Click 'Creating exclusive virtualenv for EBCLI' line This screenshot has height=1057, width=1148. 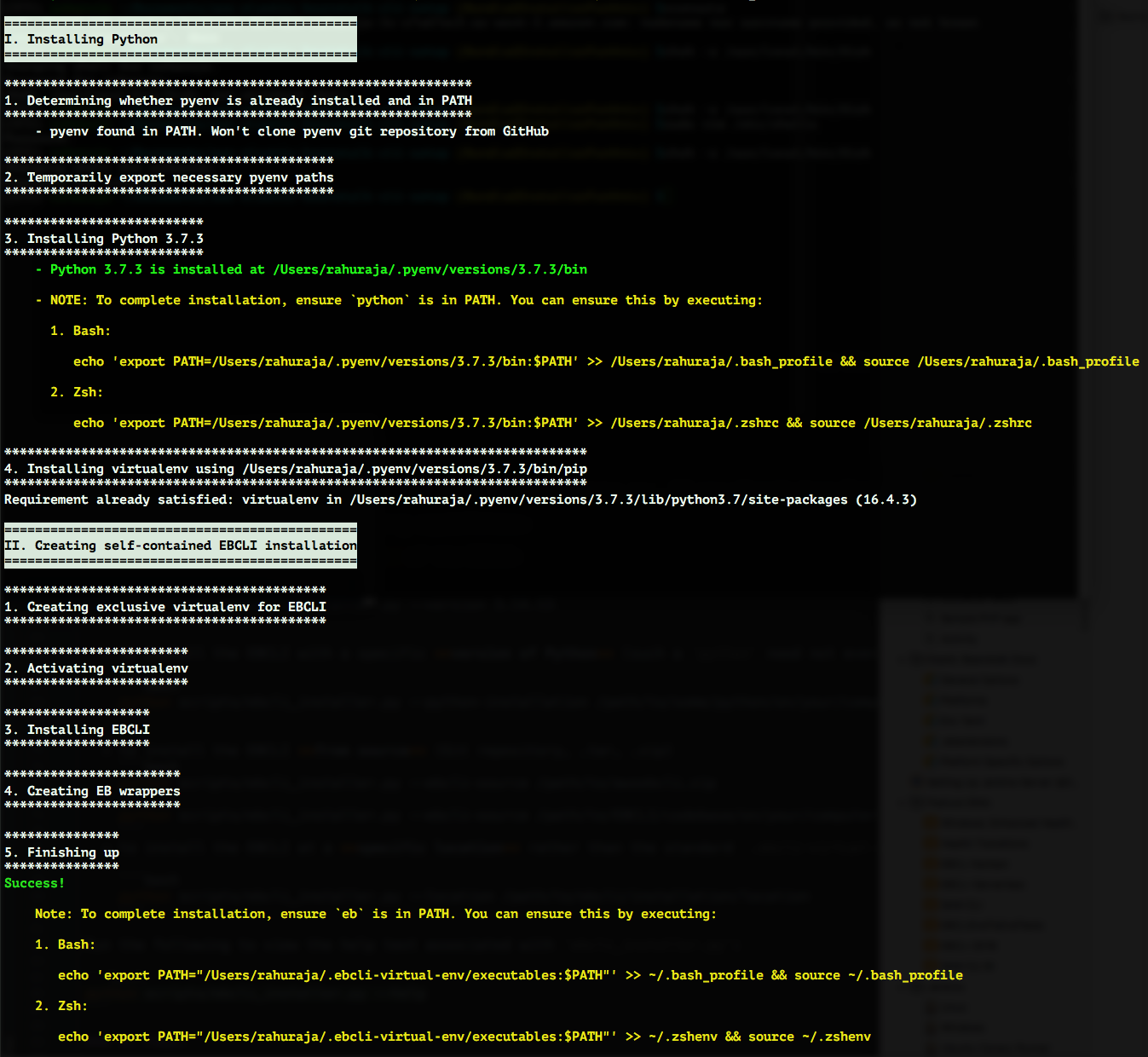[165, 607]
